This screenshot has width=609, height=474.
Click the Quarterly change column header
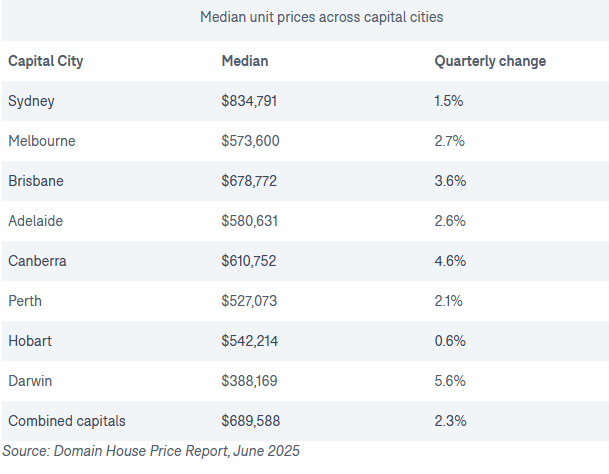490,61
